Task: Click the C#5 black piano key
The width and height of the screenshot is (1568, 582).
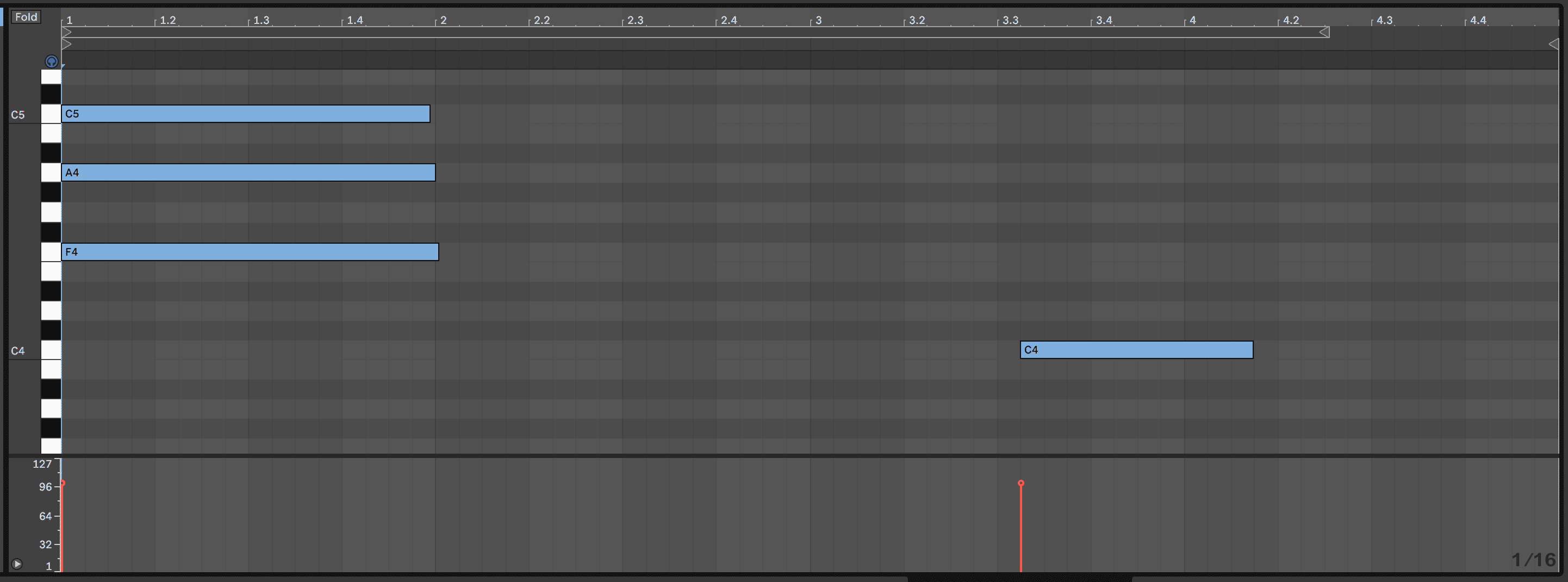Action: click(51, 94)
